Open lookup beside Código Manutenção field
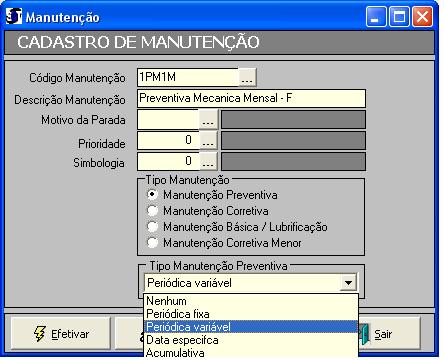The height and width of the screenshot is (360, 444). [x=247, y=77]
